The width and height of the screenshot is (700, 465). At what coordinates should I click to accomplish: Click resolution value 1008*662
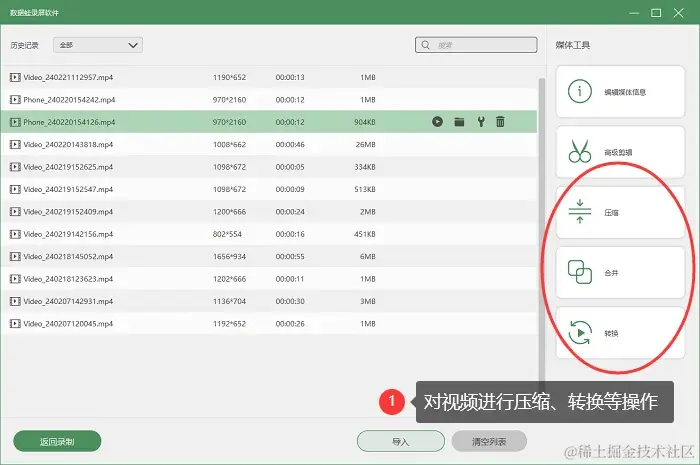point(229,144)
